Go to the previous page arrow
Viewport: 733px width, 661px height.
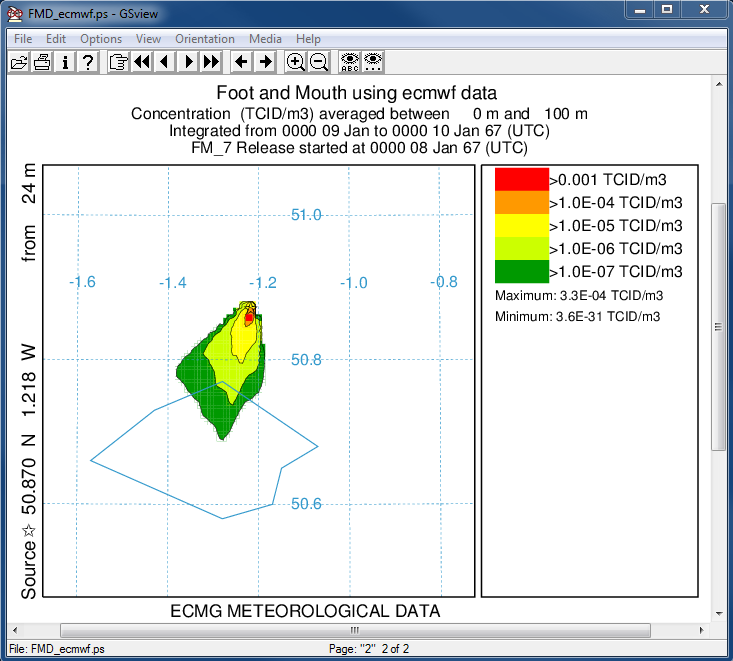(165, 62)
